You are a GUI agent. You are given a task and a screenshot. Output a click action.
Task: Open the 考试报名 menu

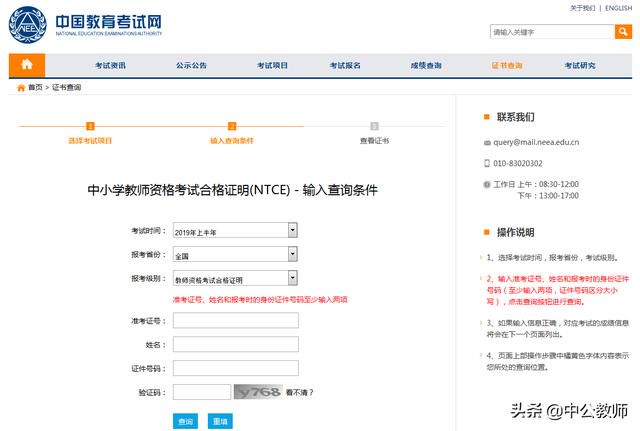tap(345, 65)
